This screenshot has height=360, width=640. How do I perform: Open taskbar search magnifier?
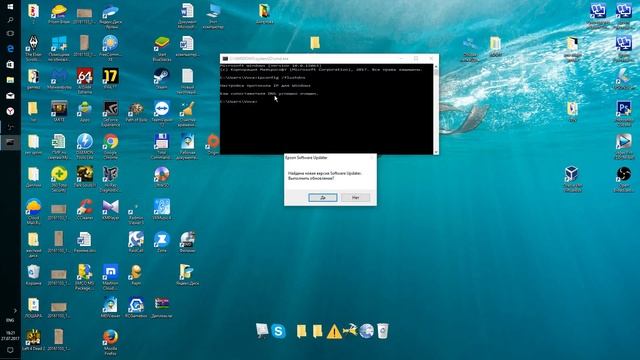pyautogui.click(x=10, y=20)
